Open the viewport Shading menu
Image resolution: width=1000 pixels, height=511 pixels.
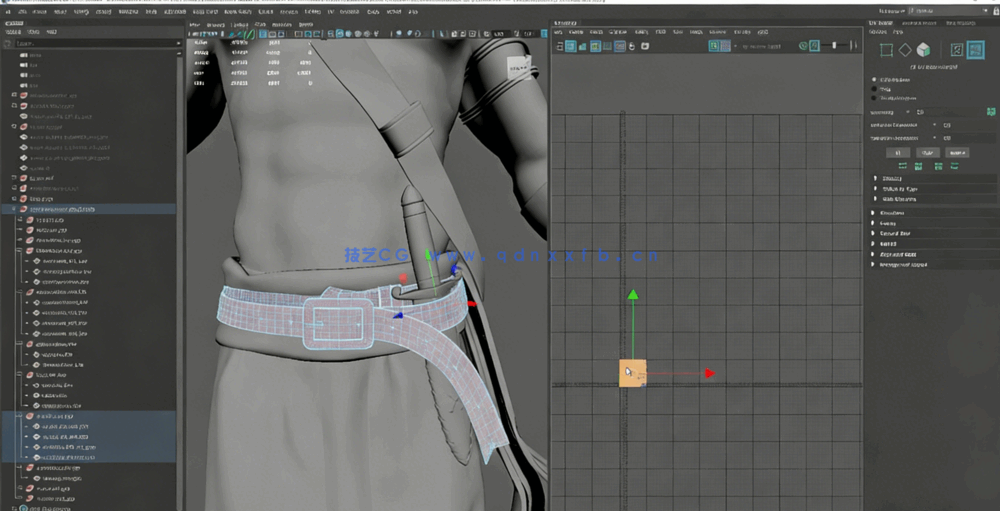click(x=215, y=23)
